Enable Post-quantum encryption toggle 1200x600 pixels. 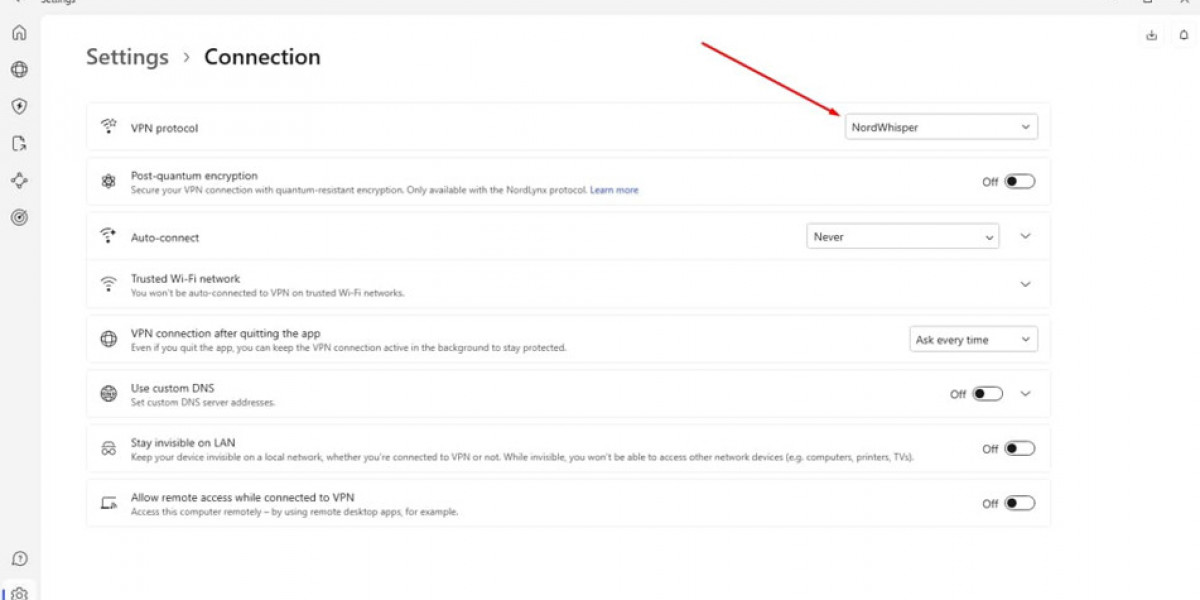(1019, 182)
